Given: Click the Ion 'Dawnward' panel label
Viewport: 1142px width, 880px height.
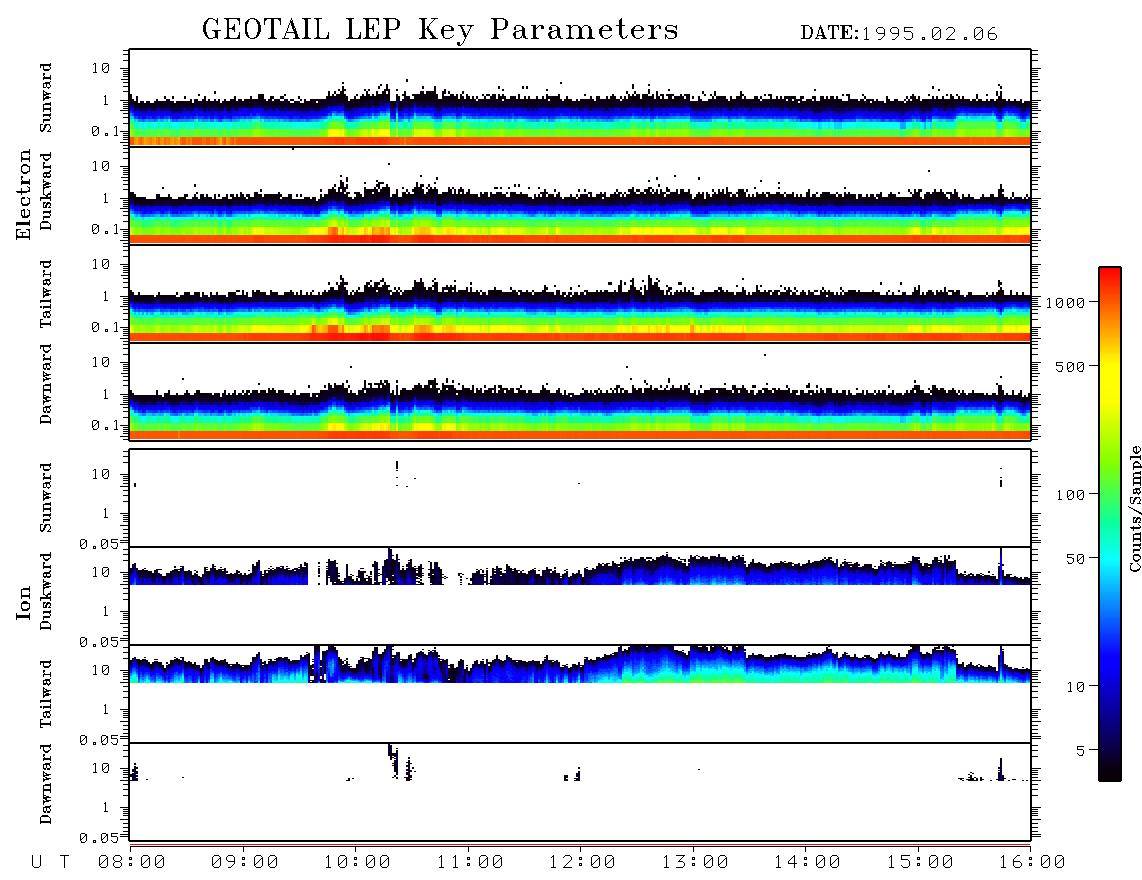Looking at the screenshot, I should [46, 784].
